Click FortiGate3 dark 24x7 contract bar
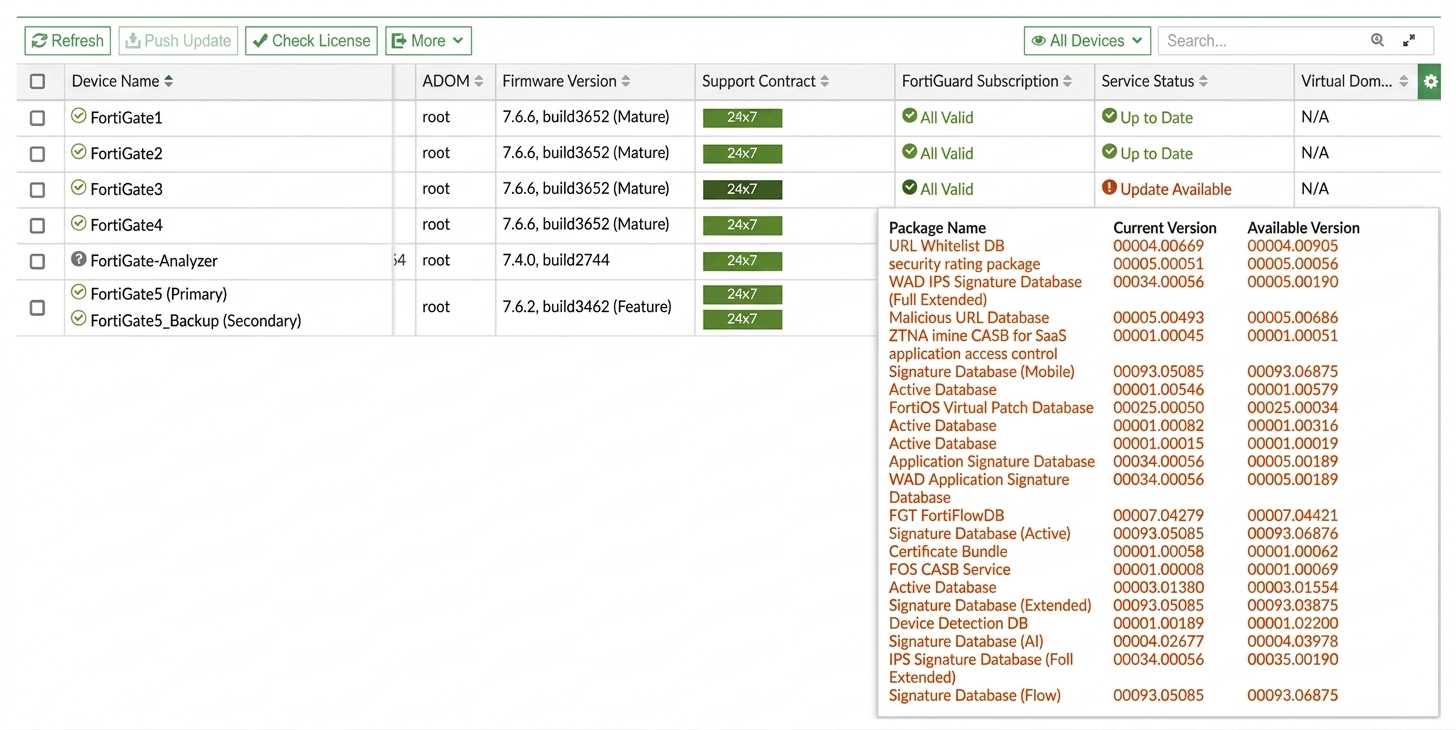The width and height of the screenshot is (1456, 730). 742,190
